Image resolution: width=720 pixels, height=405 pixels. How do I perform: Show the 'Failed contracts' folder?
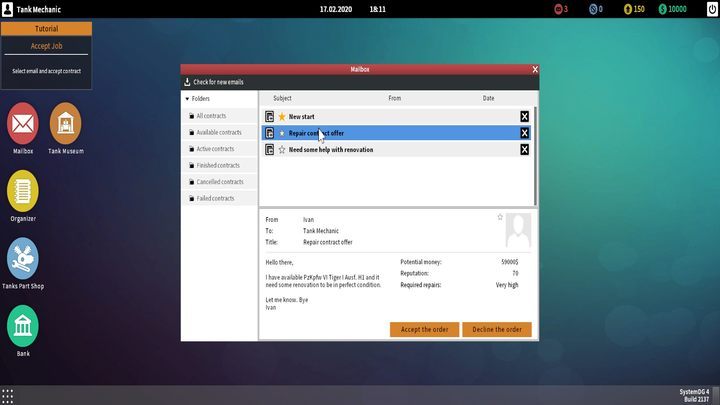215,198
